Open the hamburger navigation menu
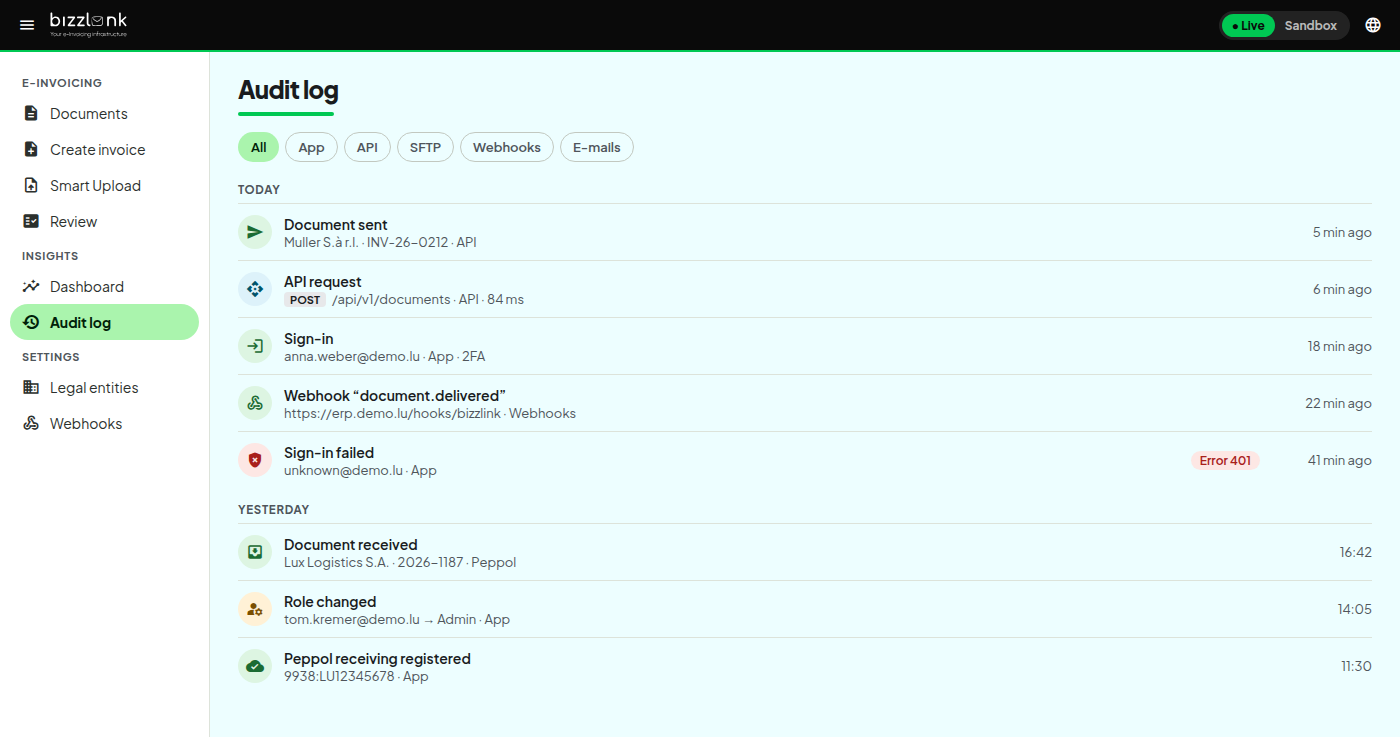Viewport: 1400px width, 737px height. click(x=27, y=25)
